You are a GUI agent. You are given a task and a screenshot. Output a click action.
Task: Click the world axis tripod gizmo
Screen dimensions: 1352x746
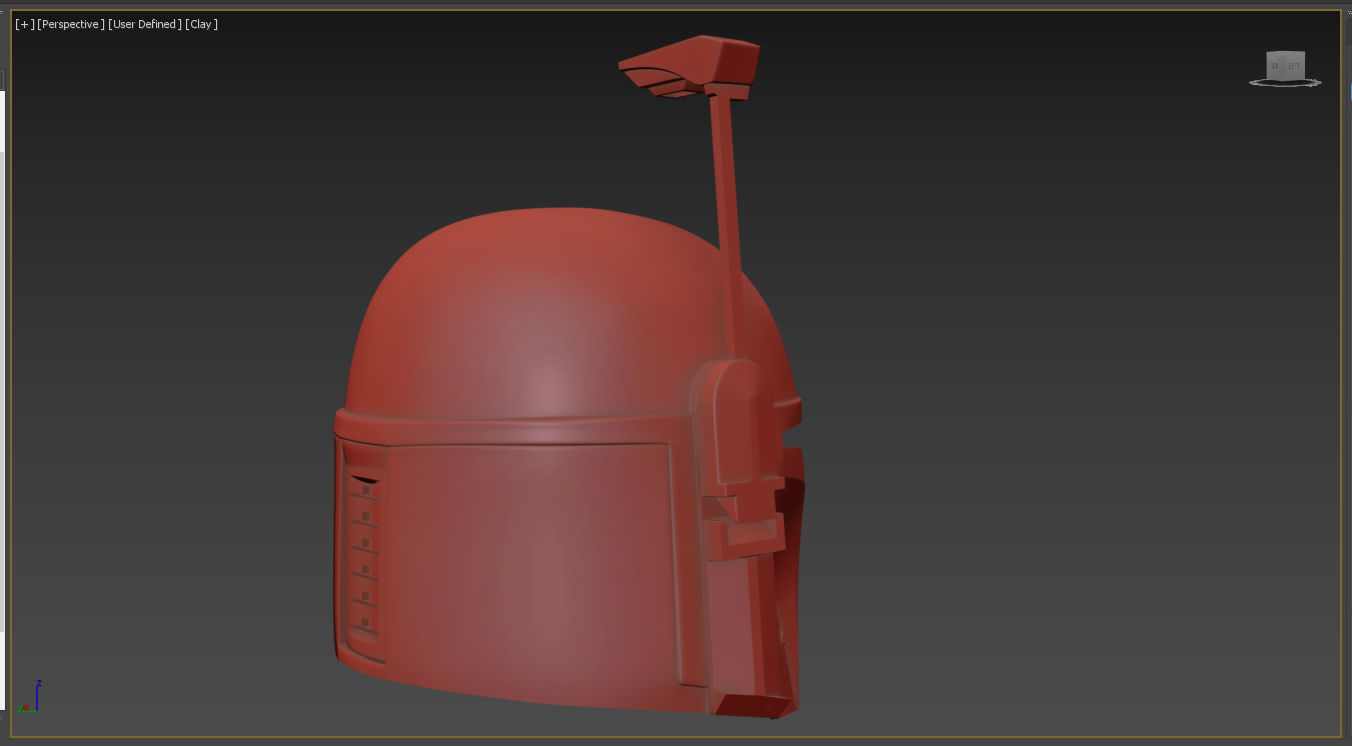point(28,697)
